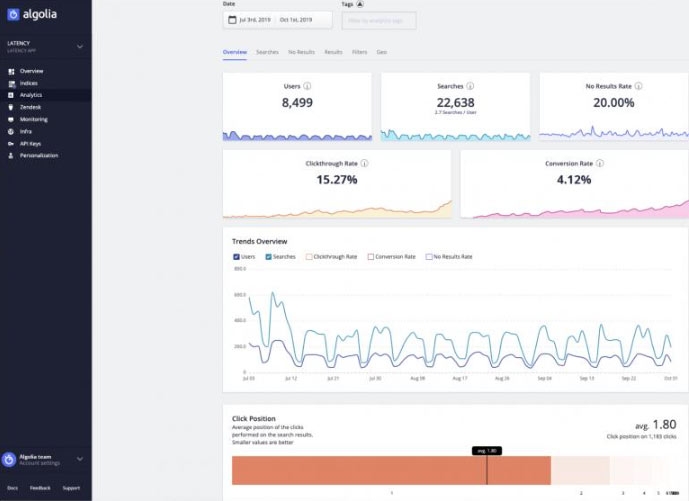
Task: Enable the Conversion Rate checkbox
Action: pyautogui.click(x=370, y=257)
